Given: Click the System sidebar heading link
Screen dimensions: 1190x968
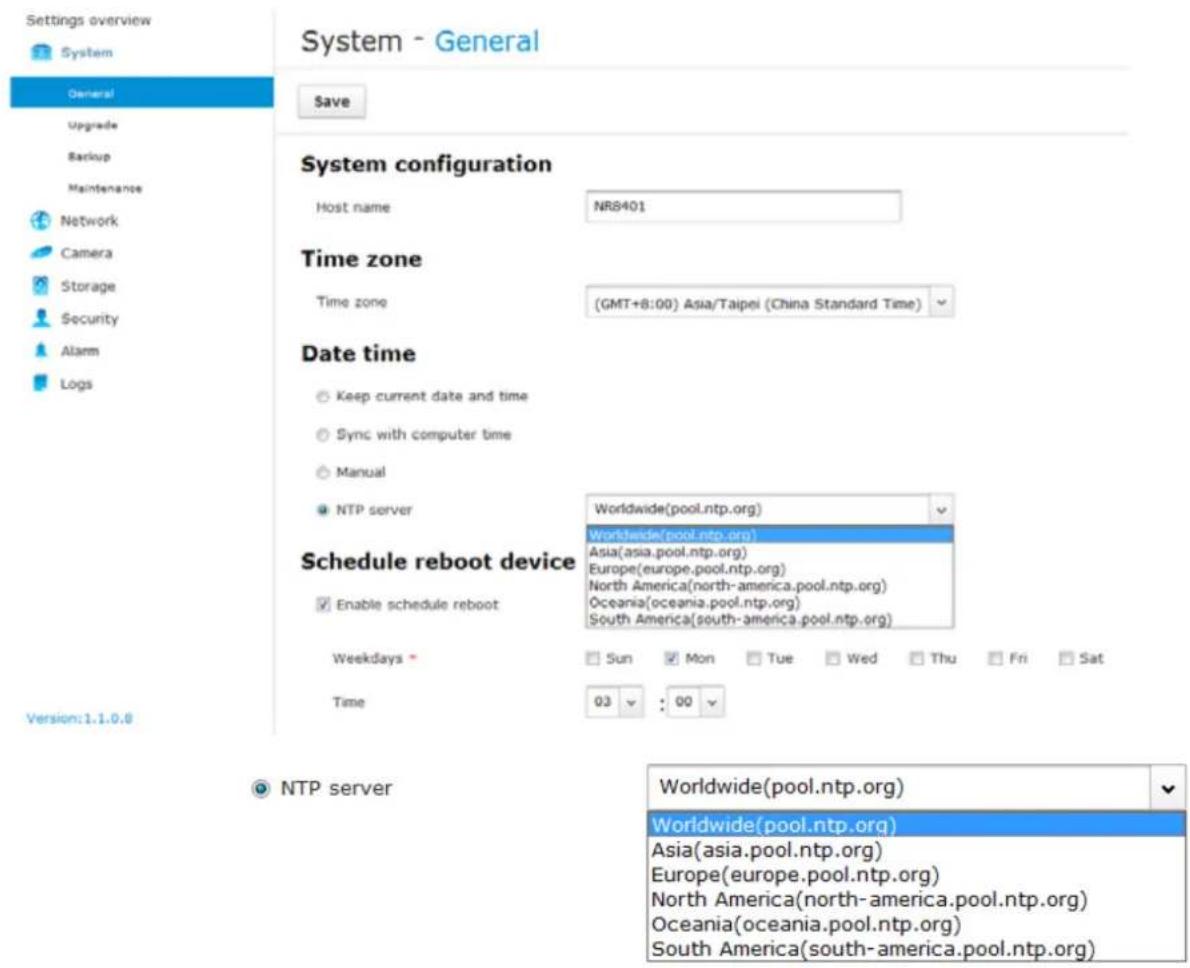Looking at the screenshot, I should (87, 52).
